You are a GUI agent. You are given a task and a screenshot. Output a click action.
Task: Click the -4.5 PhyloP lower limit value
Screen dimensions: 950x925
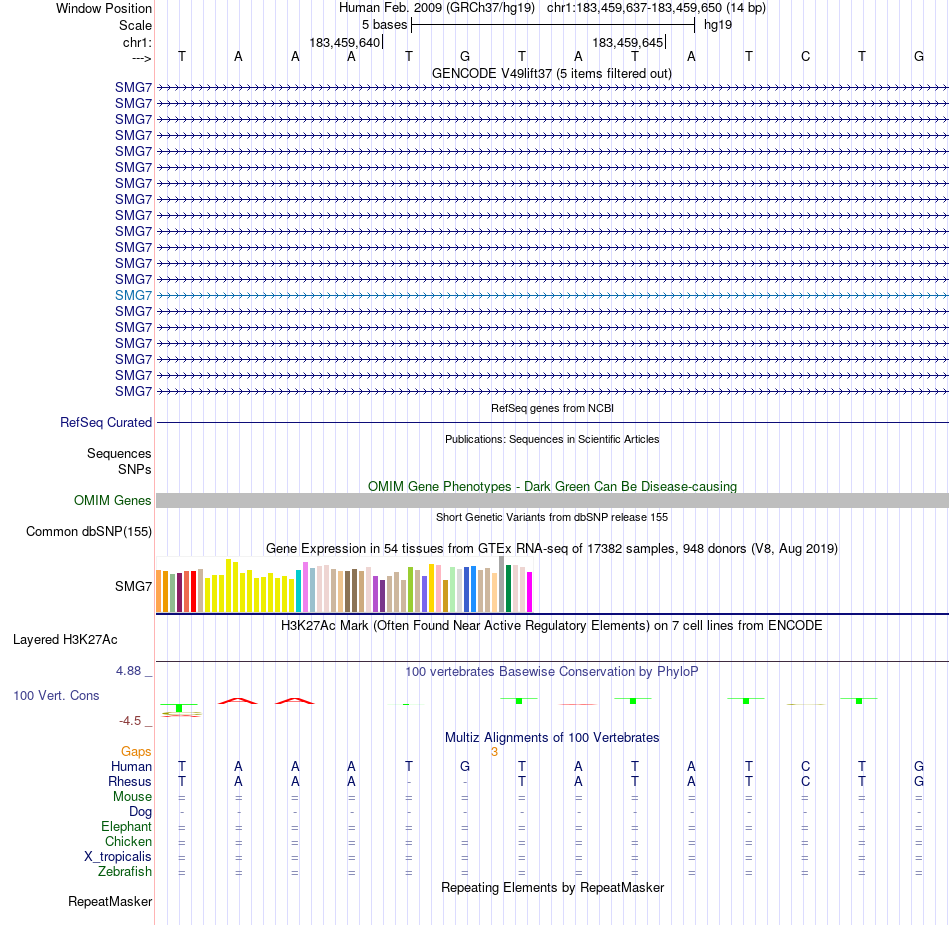(x=130, y=720)
